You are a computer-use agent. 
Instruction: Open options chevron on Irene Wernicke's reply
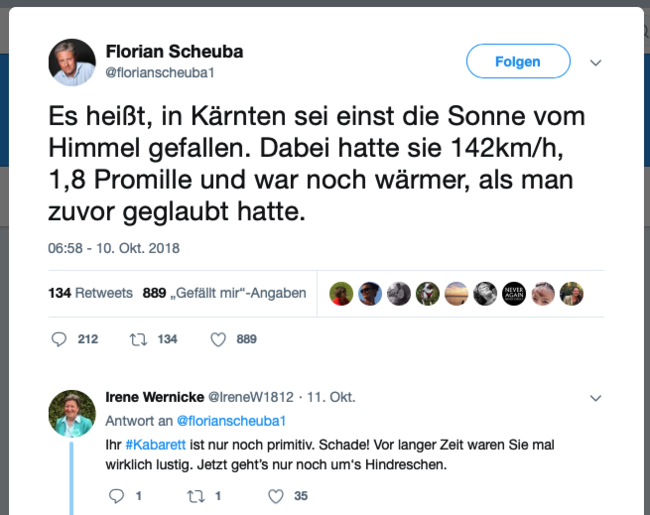(596, 397)
